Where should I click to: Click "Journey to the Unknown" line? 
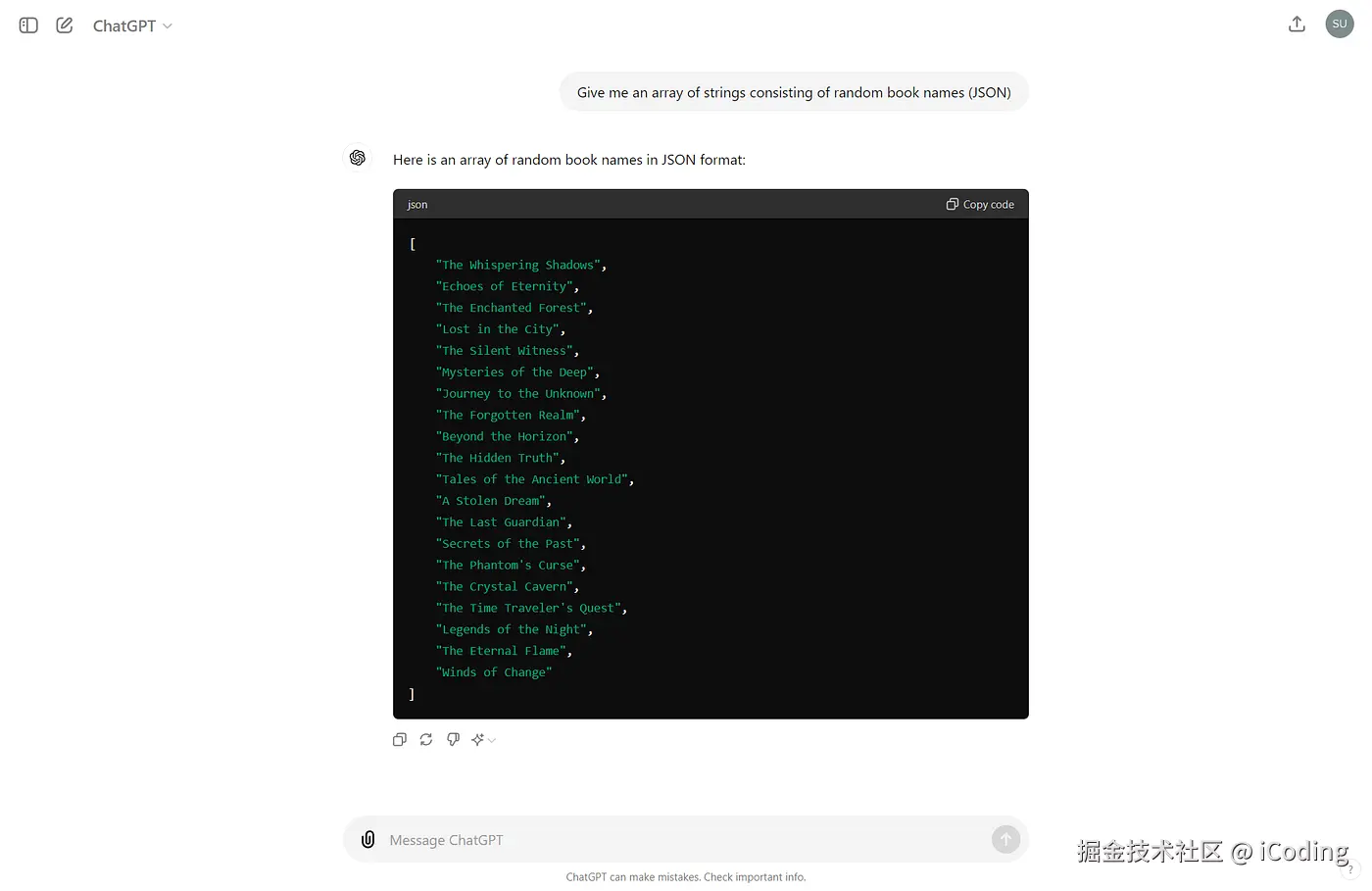(x=521, y=394)
